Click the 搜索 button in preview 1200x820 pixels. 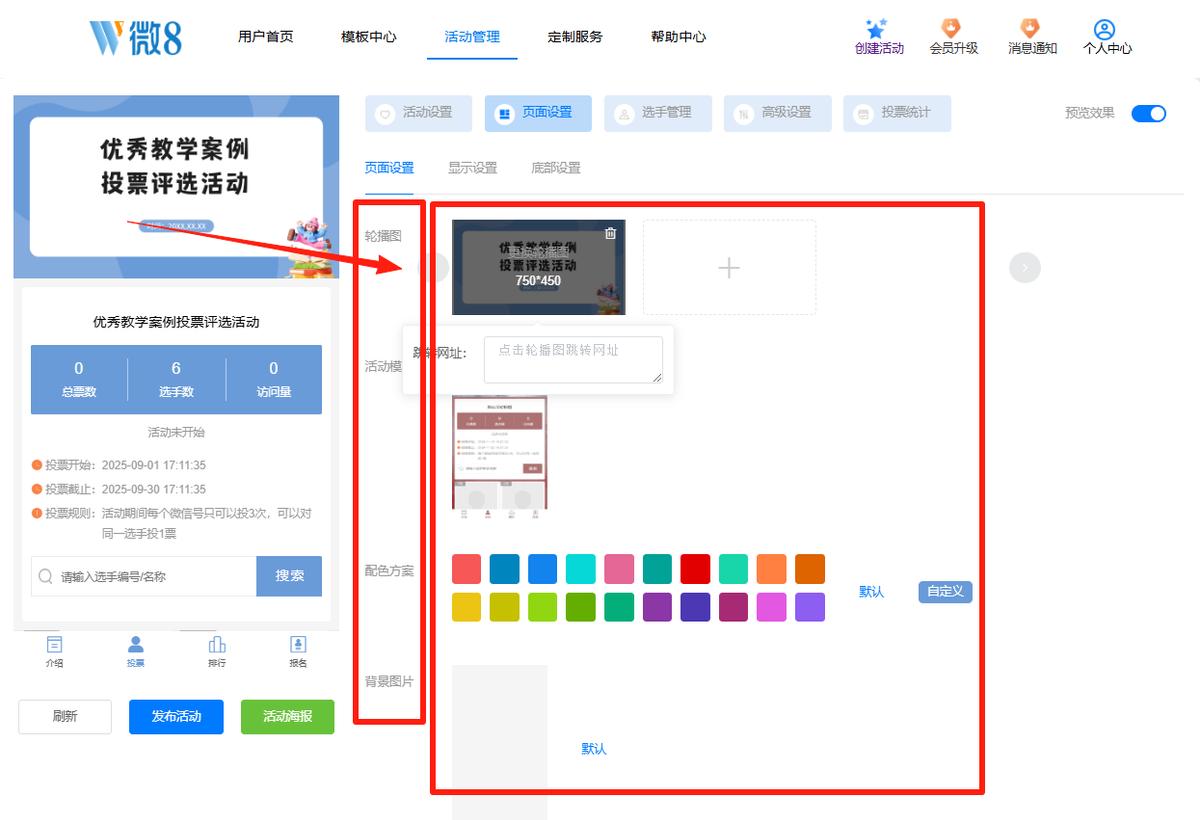coord(289,576)
